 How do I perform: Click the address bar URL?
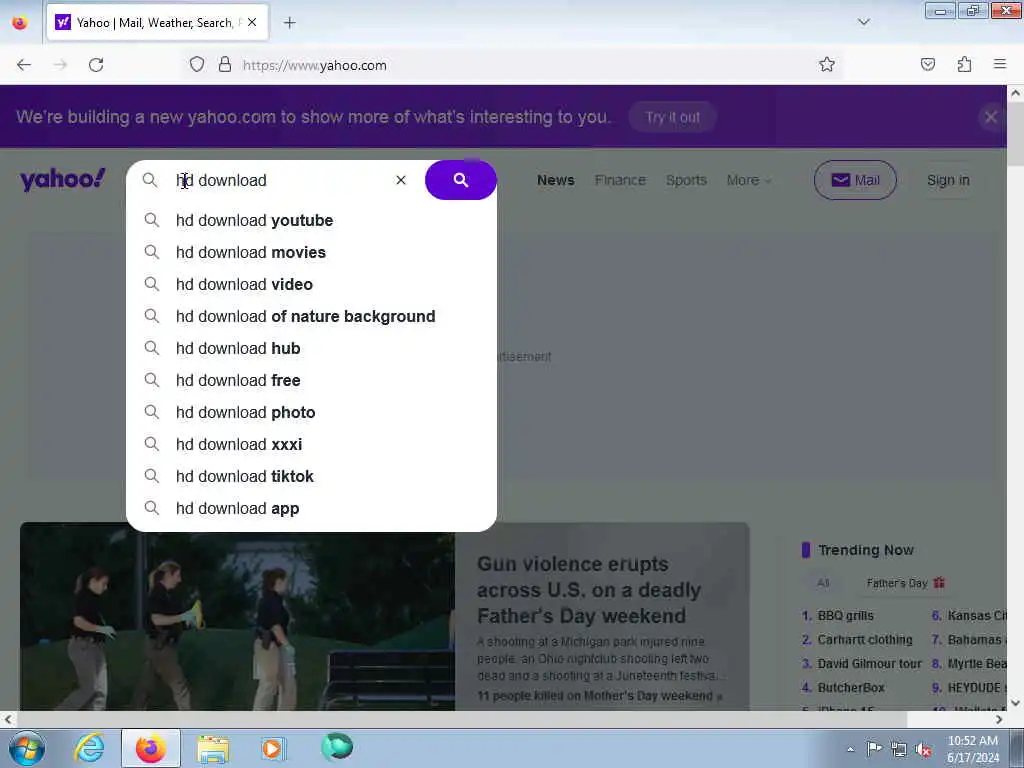pos(315,65)
